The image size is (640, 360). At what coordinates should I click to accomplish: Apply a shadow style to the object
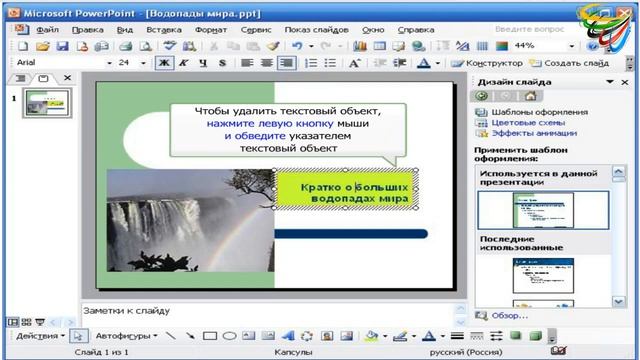click(x=516, y=336)
